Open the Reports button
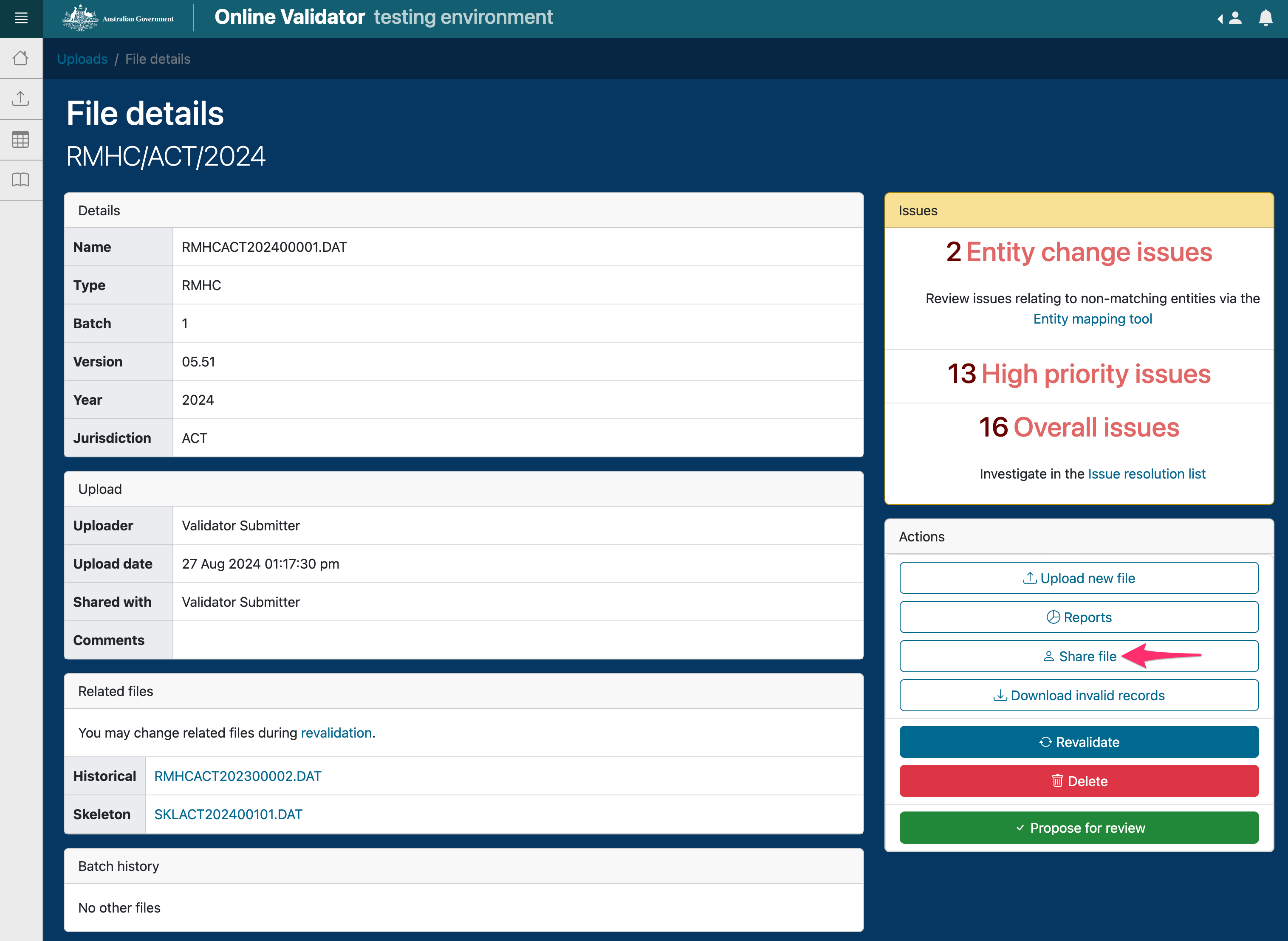The height and width of the screenshot is (941, 1288). tap(1079, 617)
